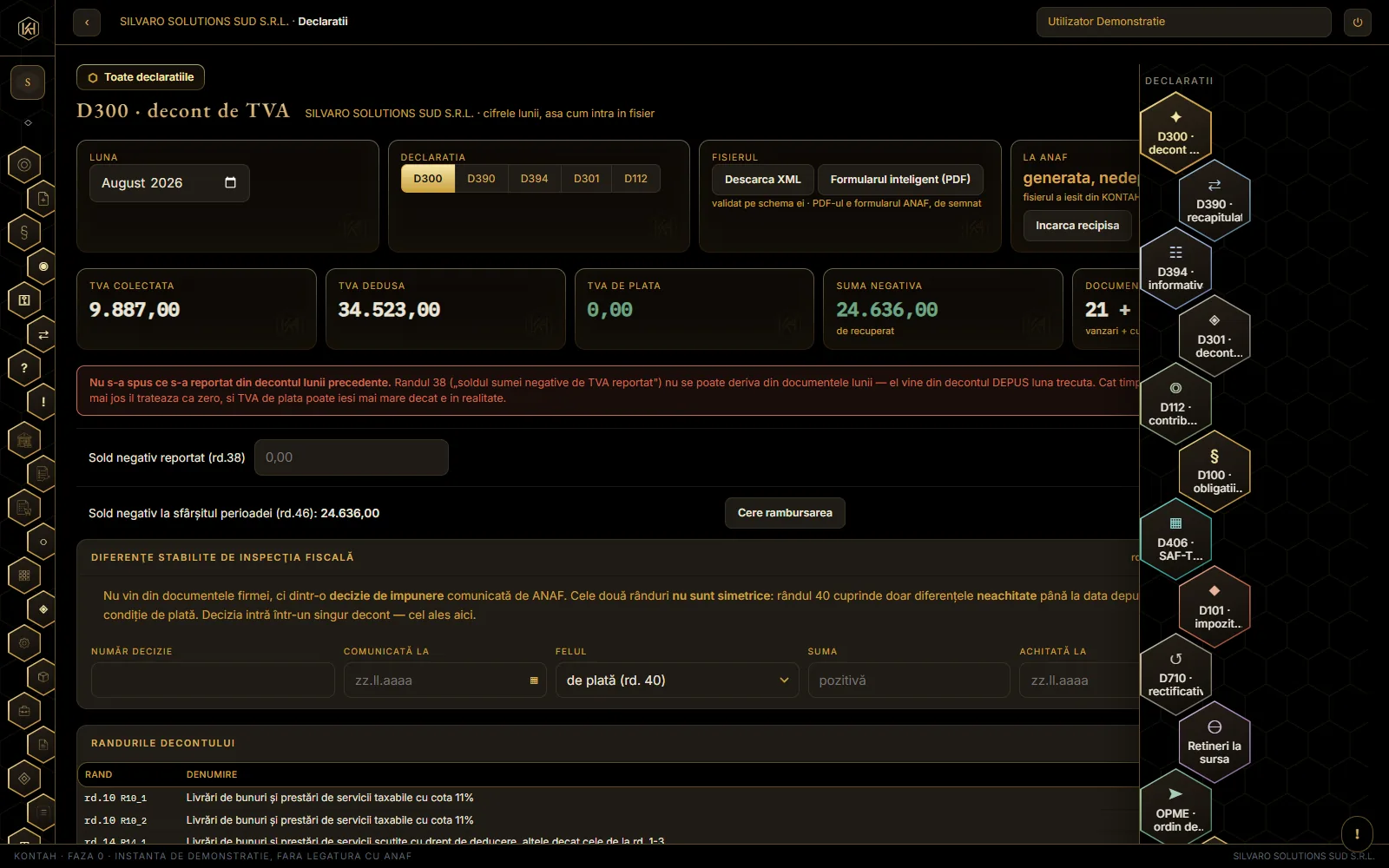Open the D394 informativa hexagon tile
Viewport: 1389px width, 868px height.
tap(1175, 267)
